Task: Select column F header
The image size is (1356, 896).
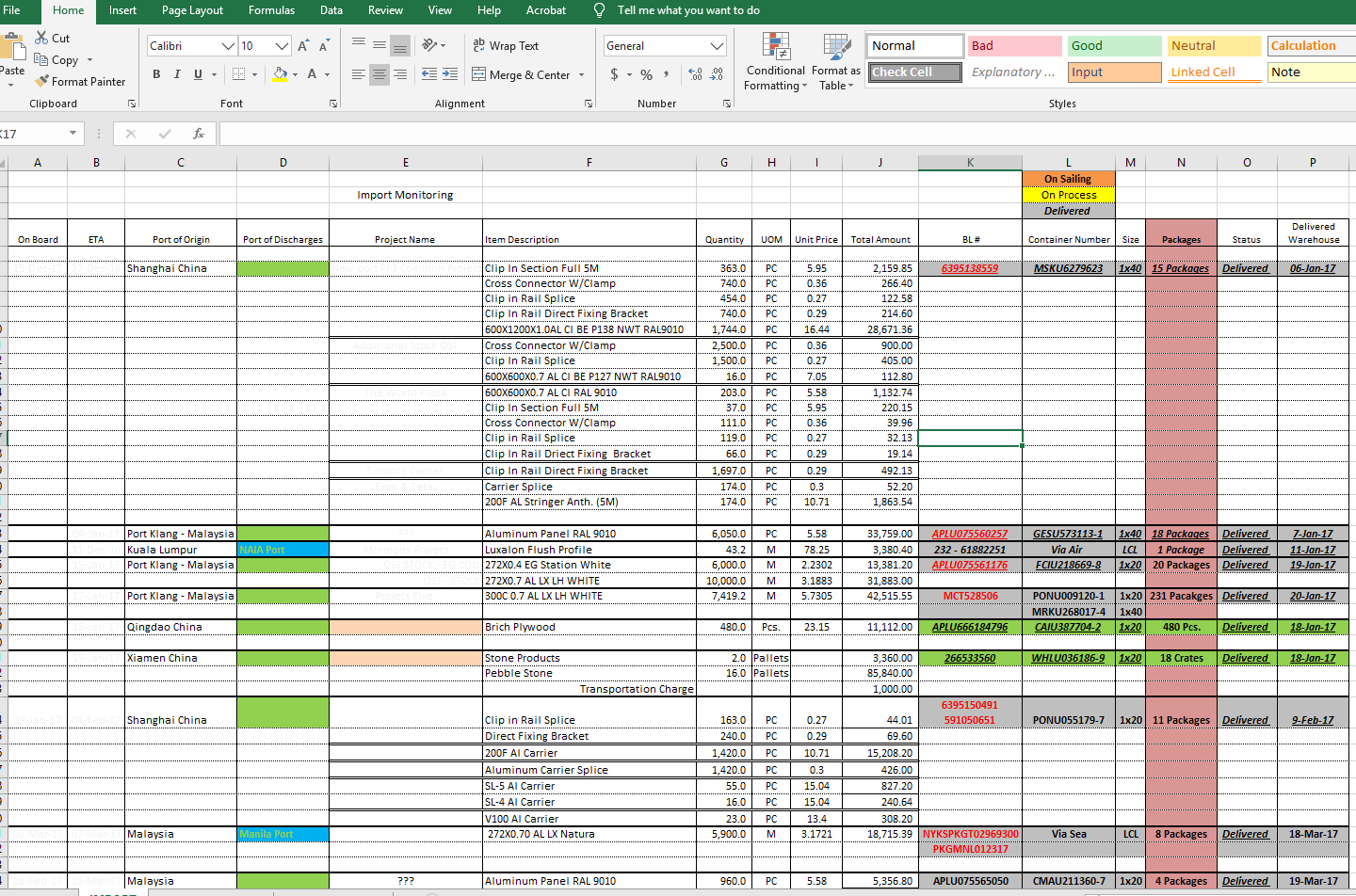Action: click(589, 162)
